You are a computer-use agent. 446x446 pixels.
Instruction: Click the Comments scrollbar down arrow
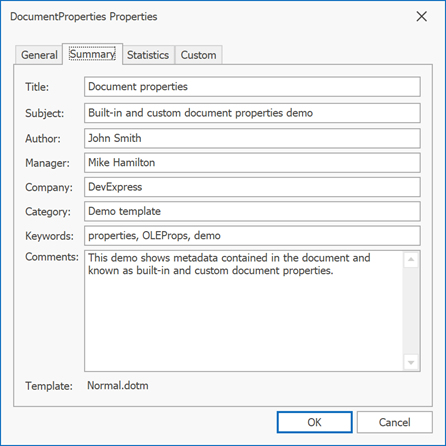pyautogui.click(x=411, y=362)
